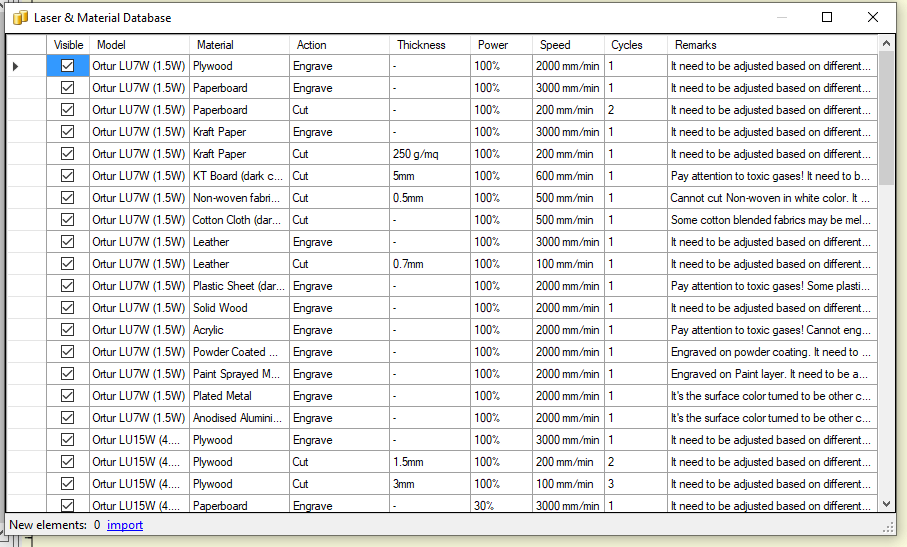The height and width of the screenshot is (547, 907).
Task: Sort by the Cycles column header
Action: point(636,45)
